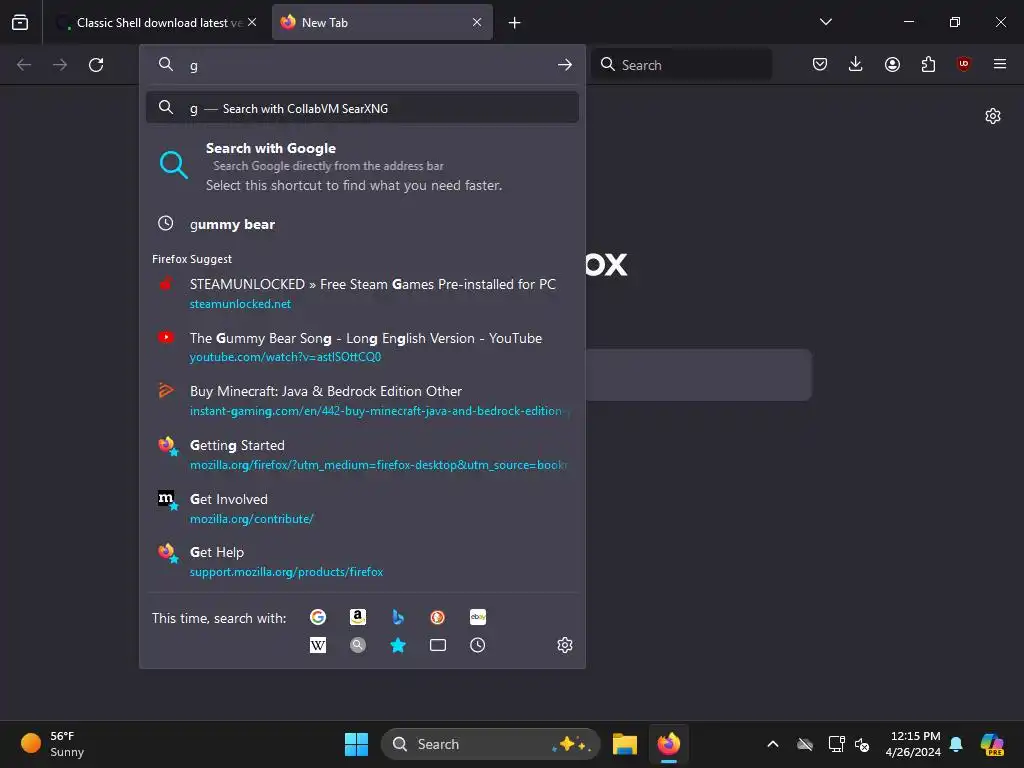Open the Firefox application hamburger menu

[999, 64]
